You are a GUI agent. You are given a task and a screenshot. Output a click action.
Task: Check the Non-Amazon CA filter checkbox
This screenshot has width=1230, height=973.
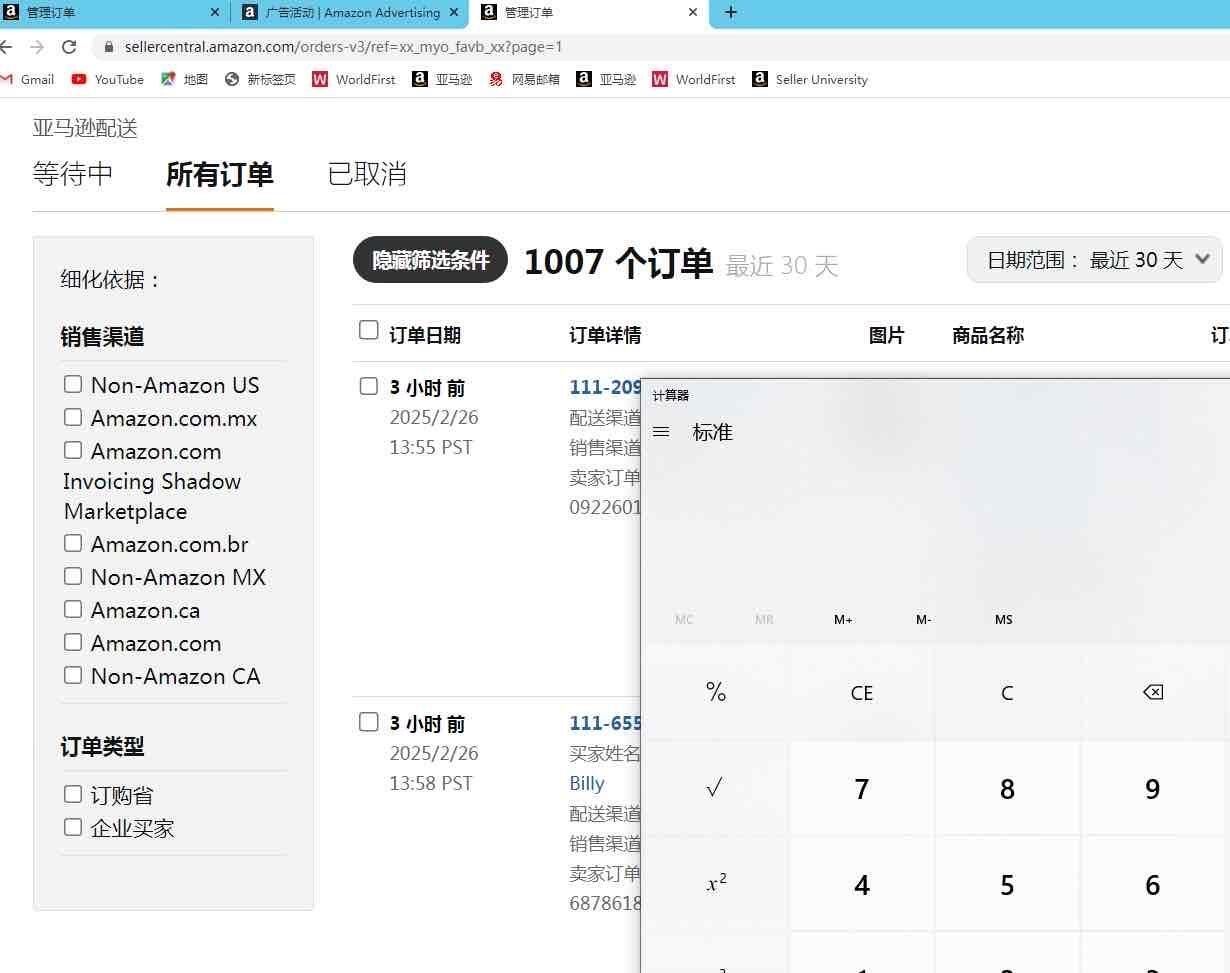73,675
